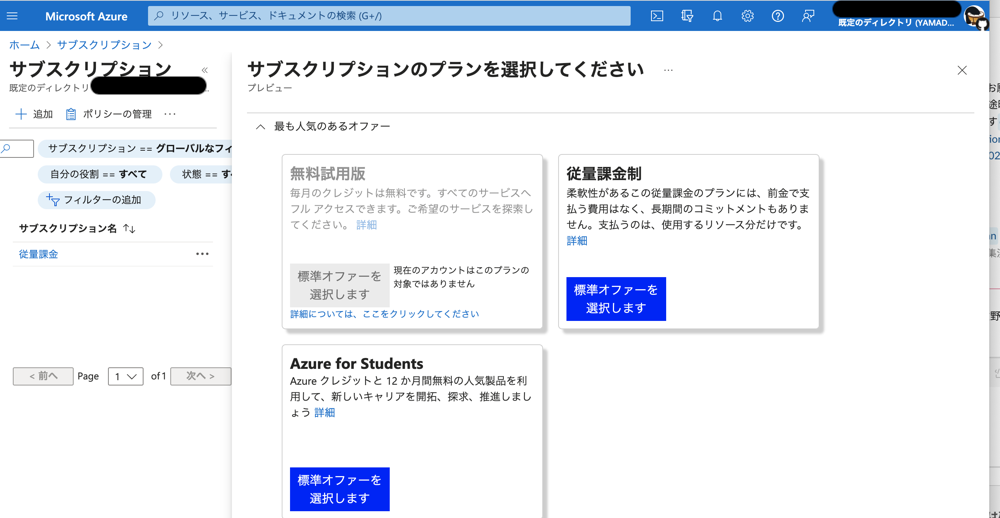Open the feedback icon in top bar
Image resolution: width=1000 pixels, height=518 pixels.
(x=808, y=16)
